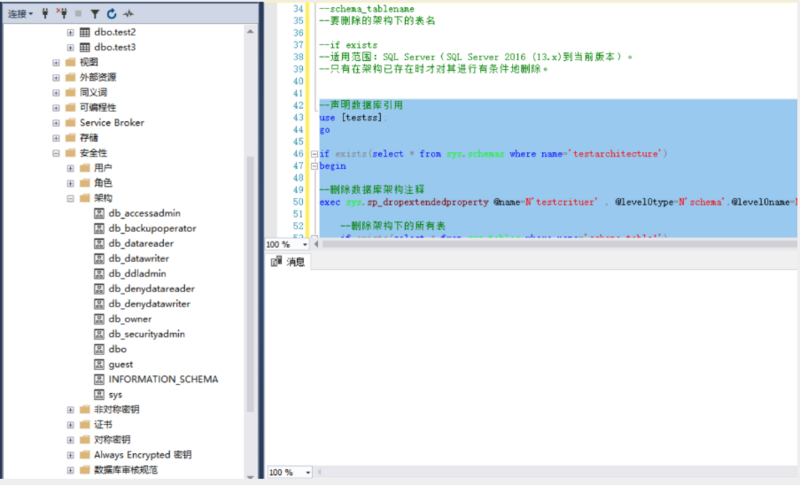Select the dbo schema icon

99,349
